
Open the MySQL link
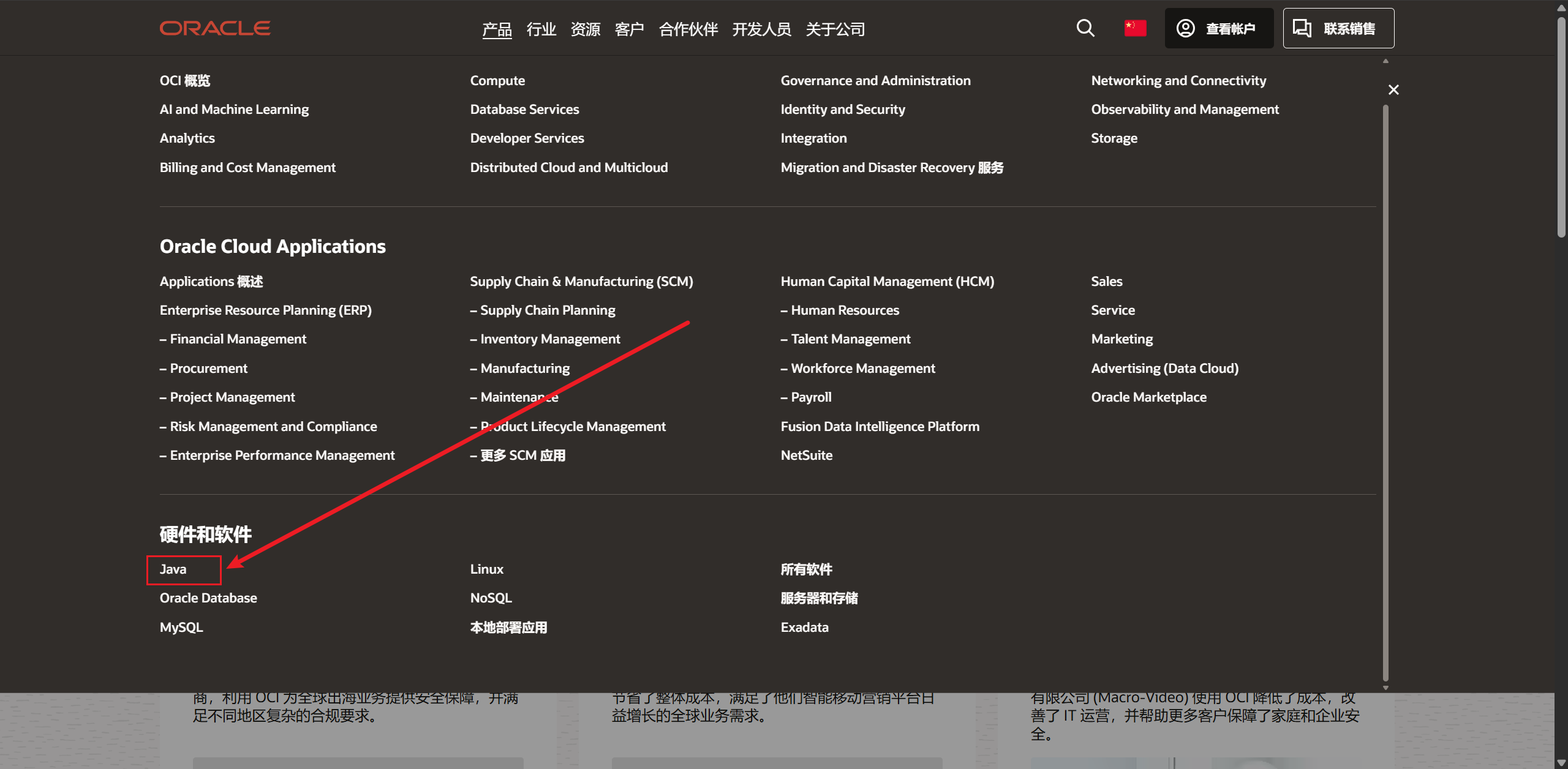pos(181,627)
